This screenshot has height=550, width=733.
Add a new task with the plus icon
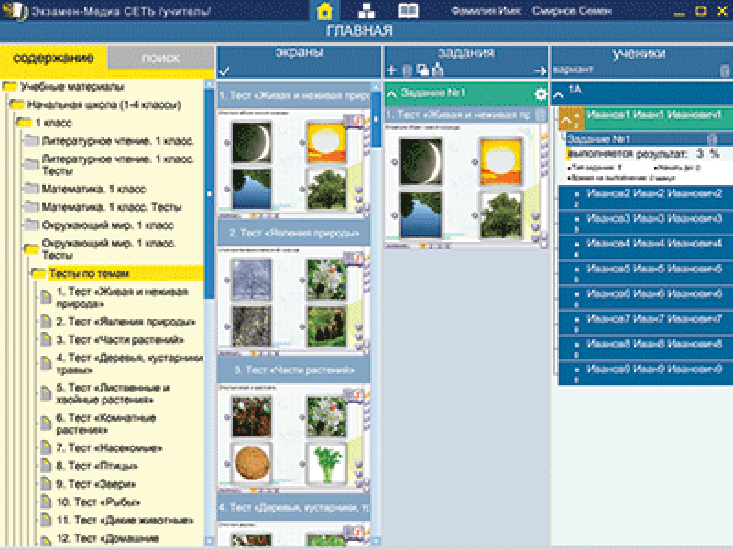391,70
